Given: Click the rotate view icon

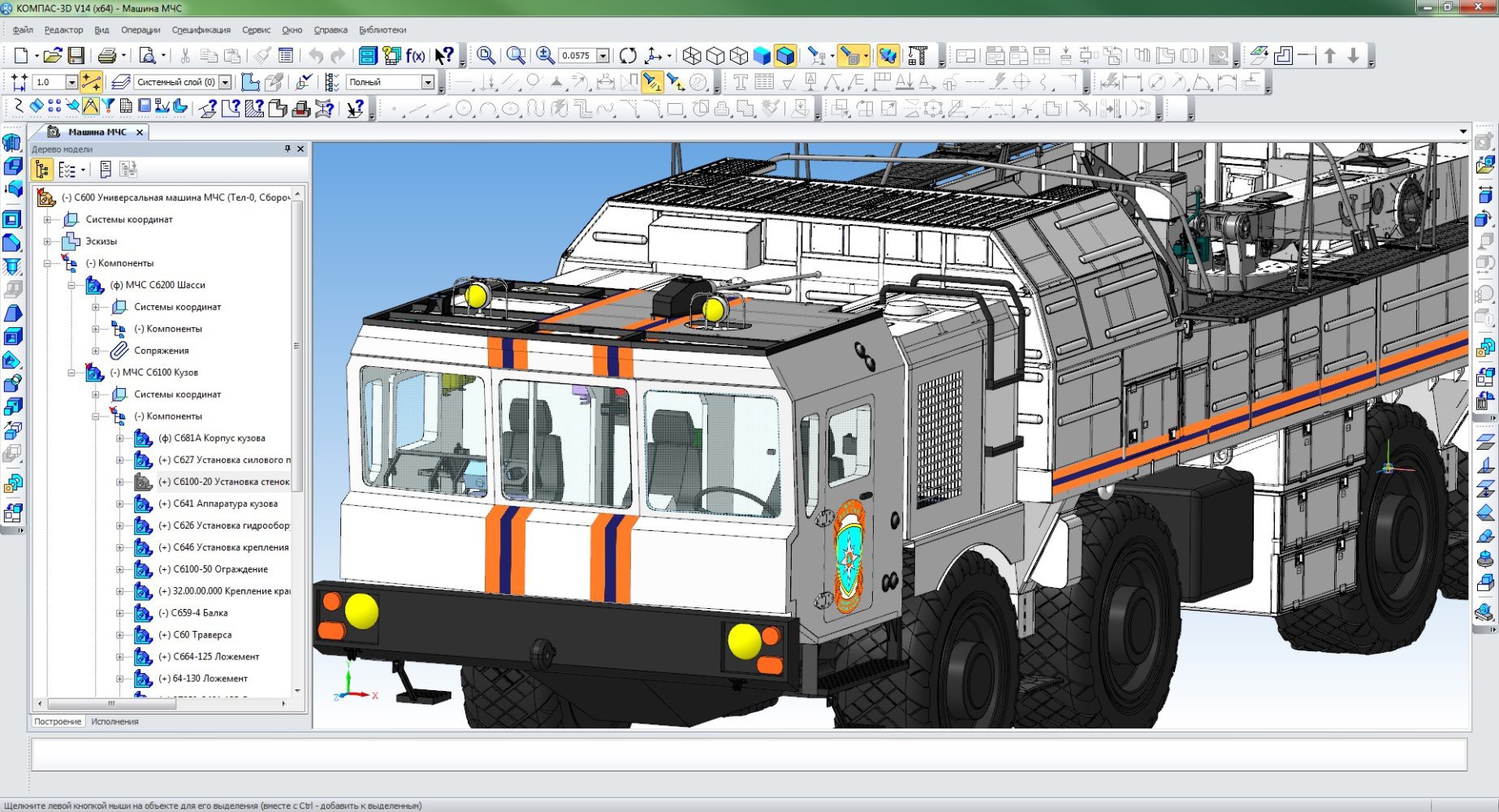Looking at the screenshot, I should click(628, 55).
